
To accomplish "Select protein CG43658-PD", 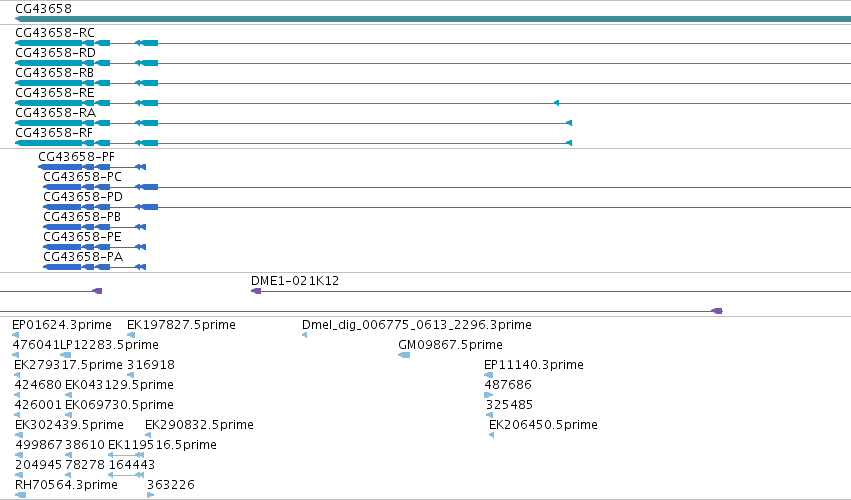I will [83, 197].
